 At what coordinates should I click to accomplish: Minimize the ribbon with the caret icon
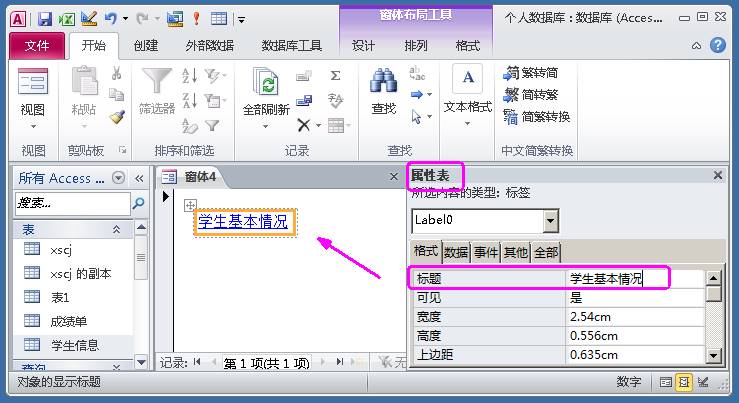[696, 46]
